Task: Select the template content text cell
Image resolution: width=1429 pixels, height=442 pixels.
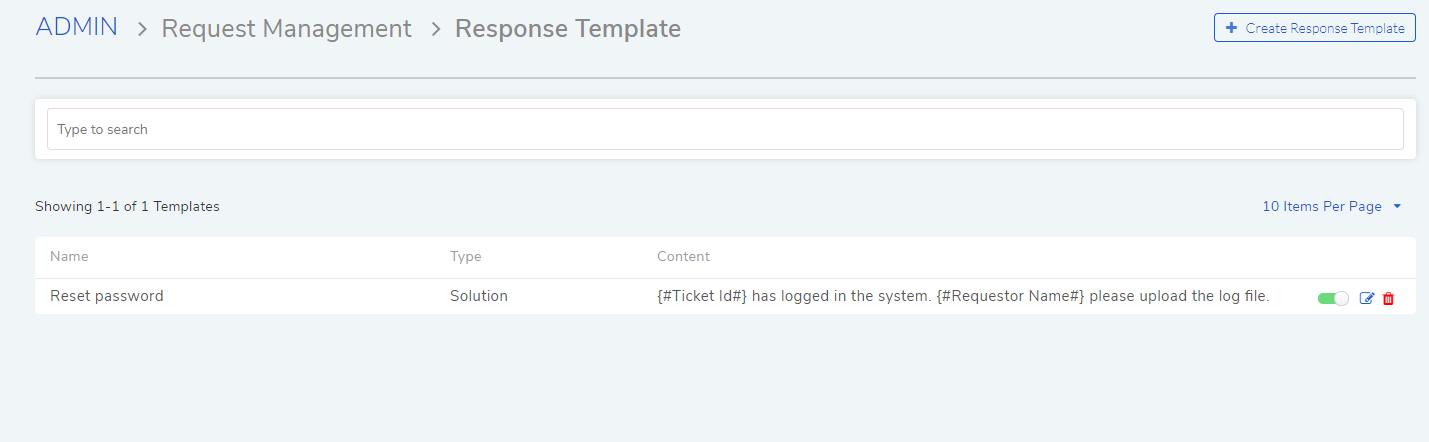Action: (963, 296)
